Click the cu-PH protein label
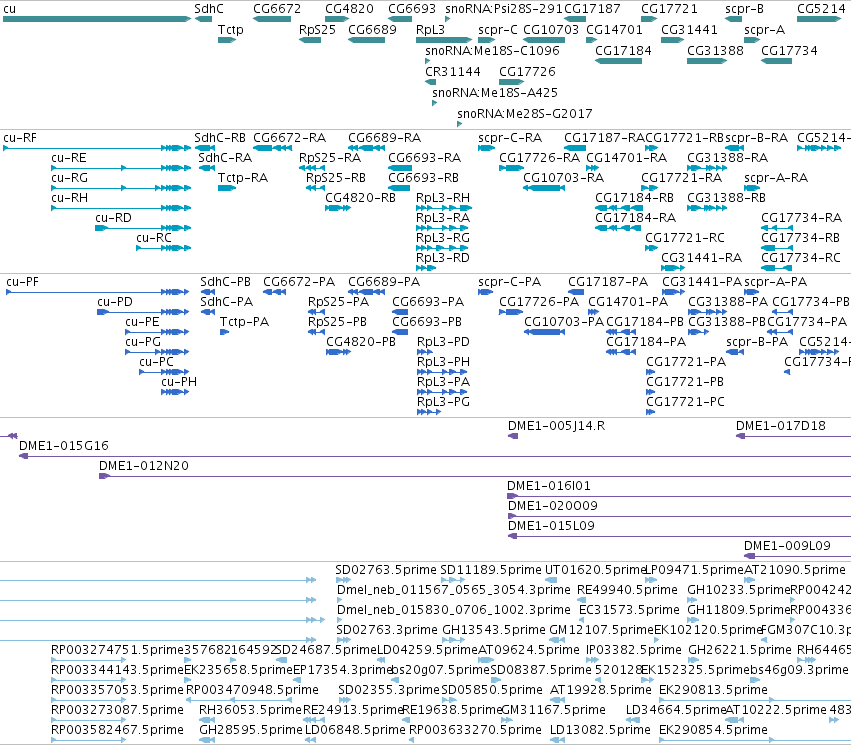This screenshot has width=851, height=745. coord(179,381)
